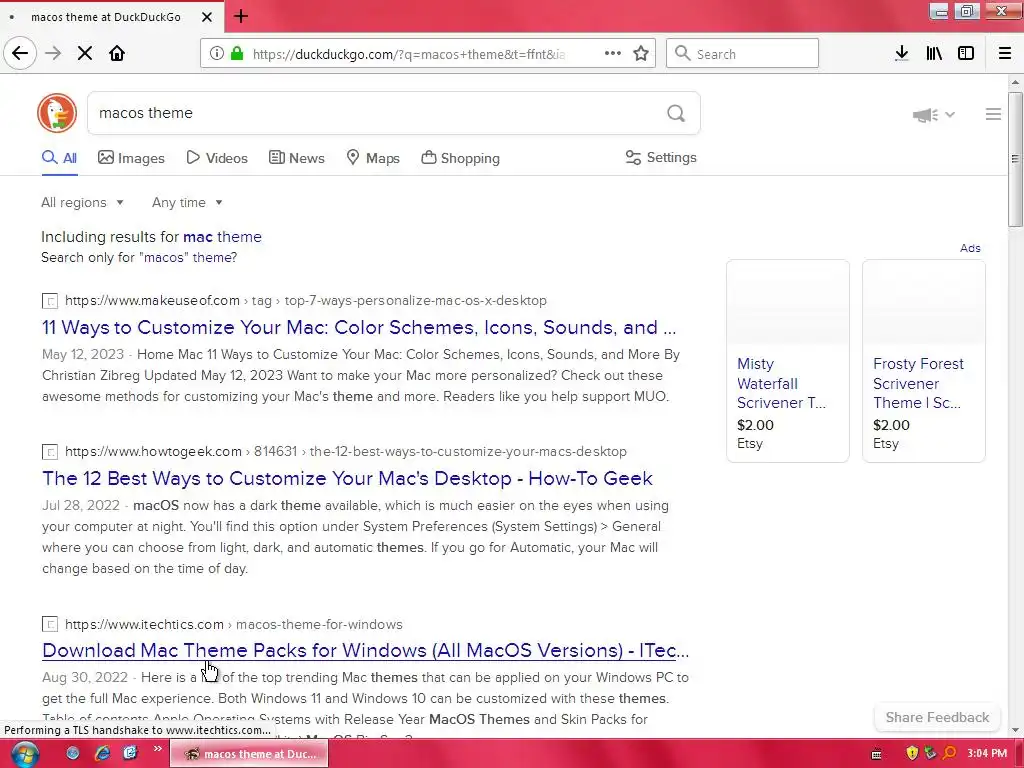Click the green padlock security icon
This screenshot has height=768, width=1024.
coord(238,54)
